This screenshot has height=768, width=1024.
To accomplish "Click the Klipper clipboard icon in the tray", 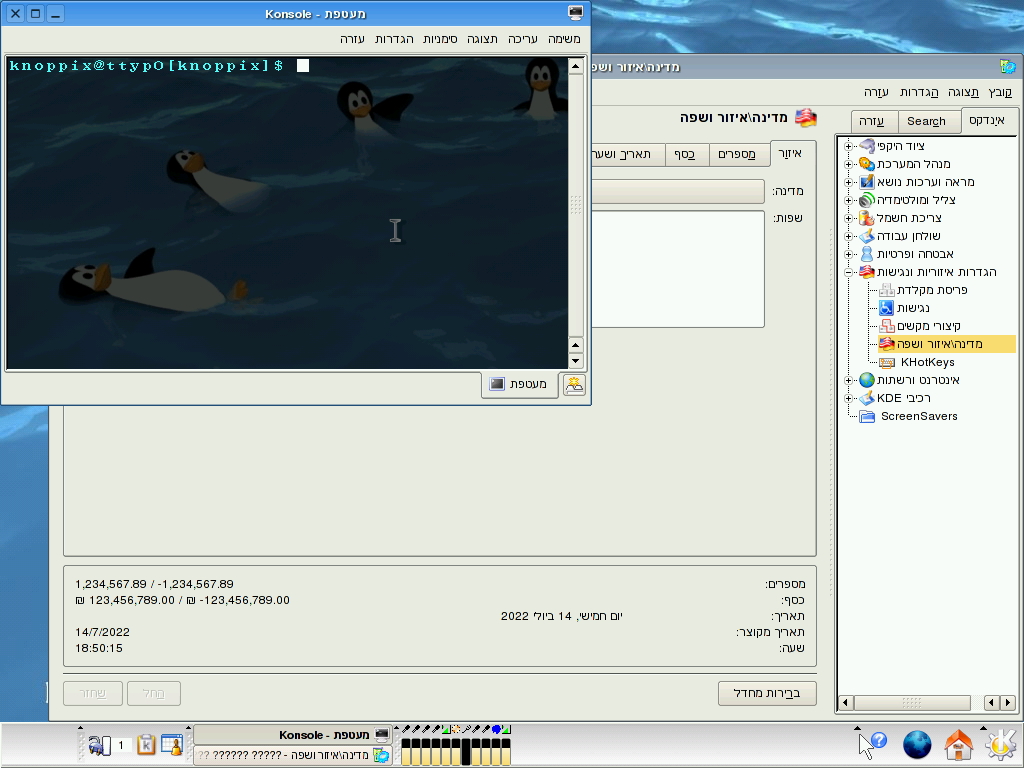I will 146,744.
